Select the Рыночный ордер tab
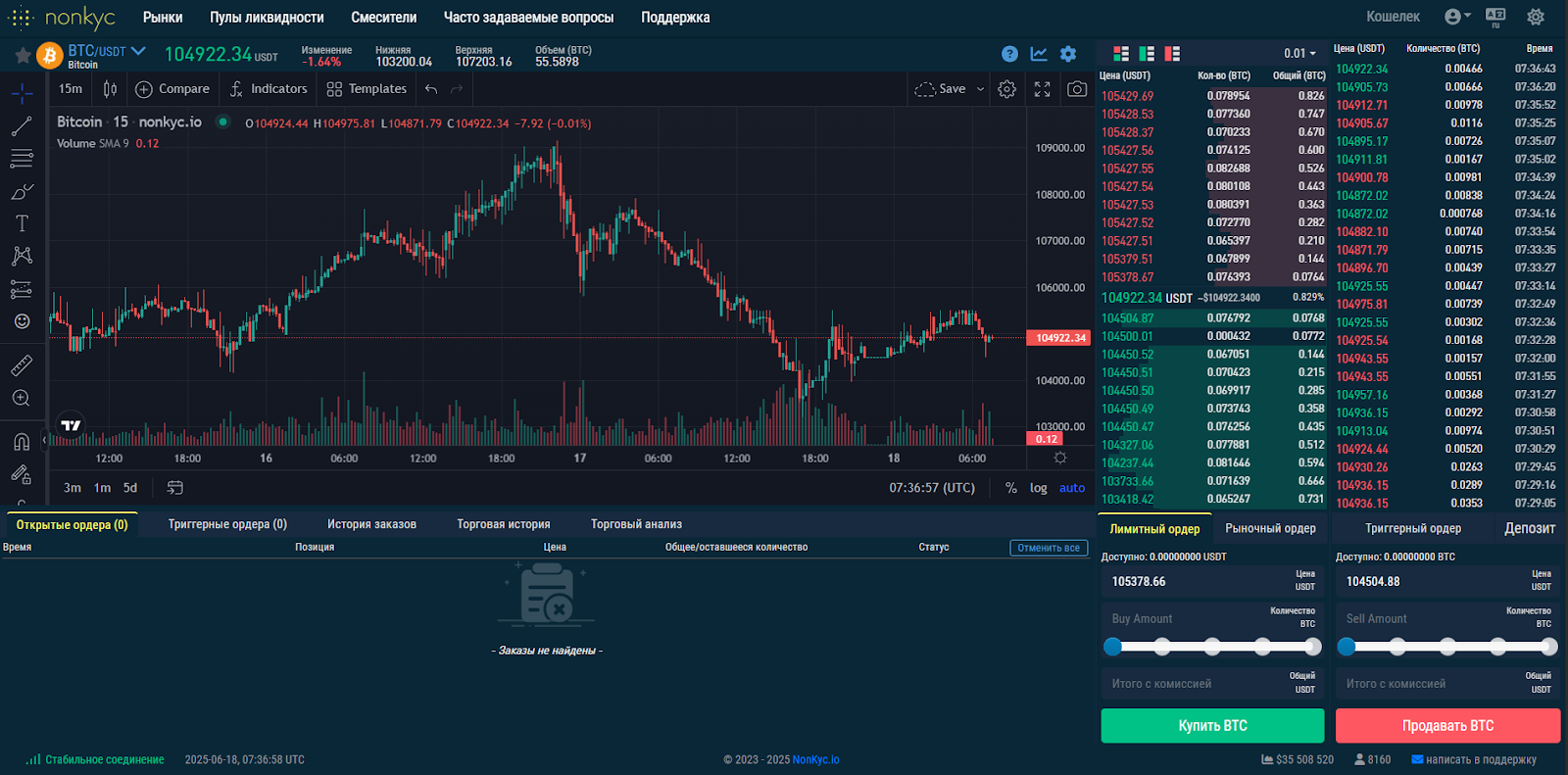Image resolution: width=1568 pixels, height=775 pixels. (x=1270, y=528)
